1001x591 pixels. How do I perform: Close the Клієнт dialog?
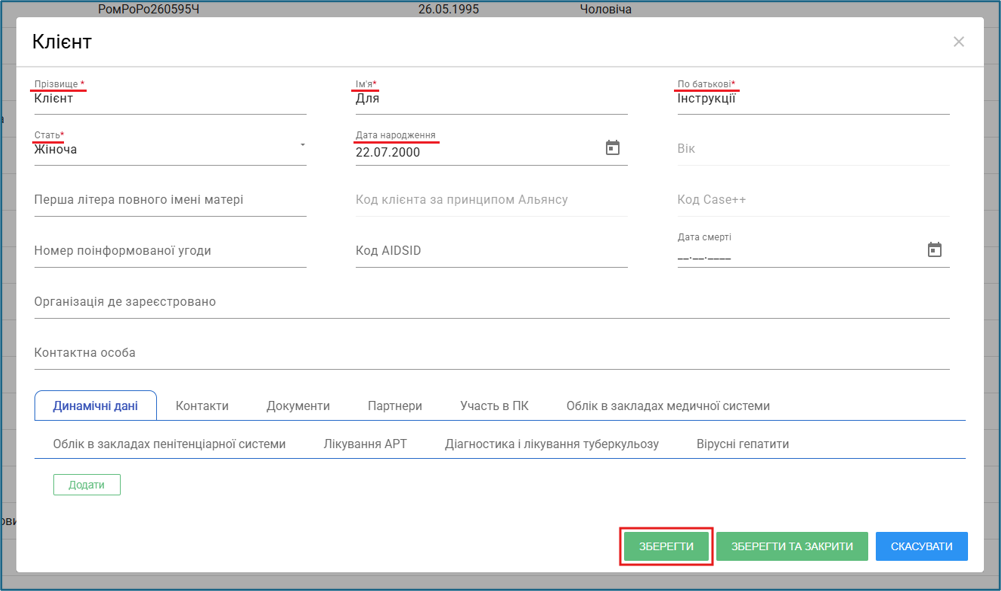tap(958, 41)
